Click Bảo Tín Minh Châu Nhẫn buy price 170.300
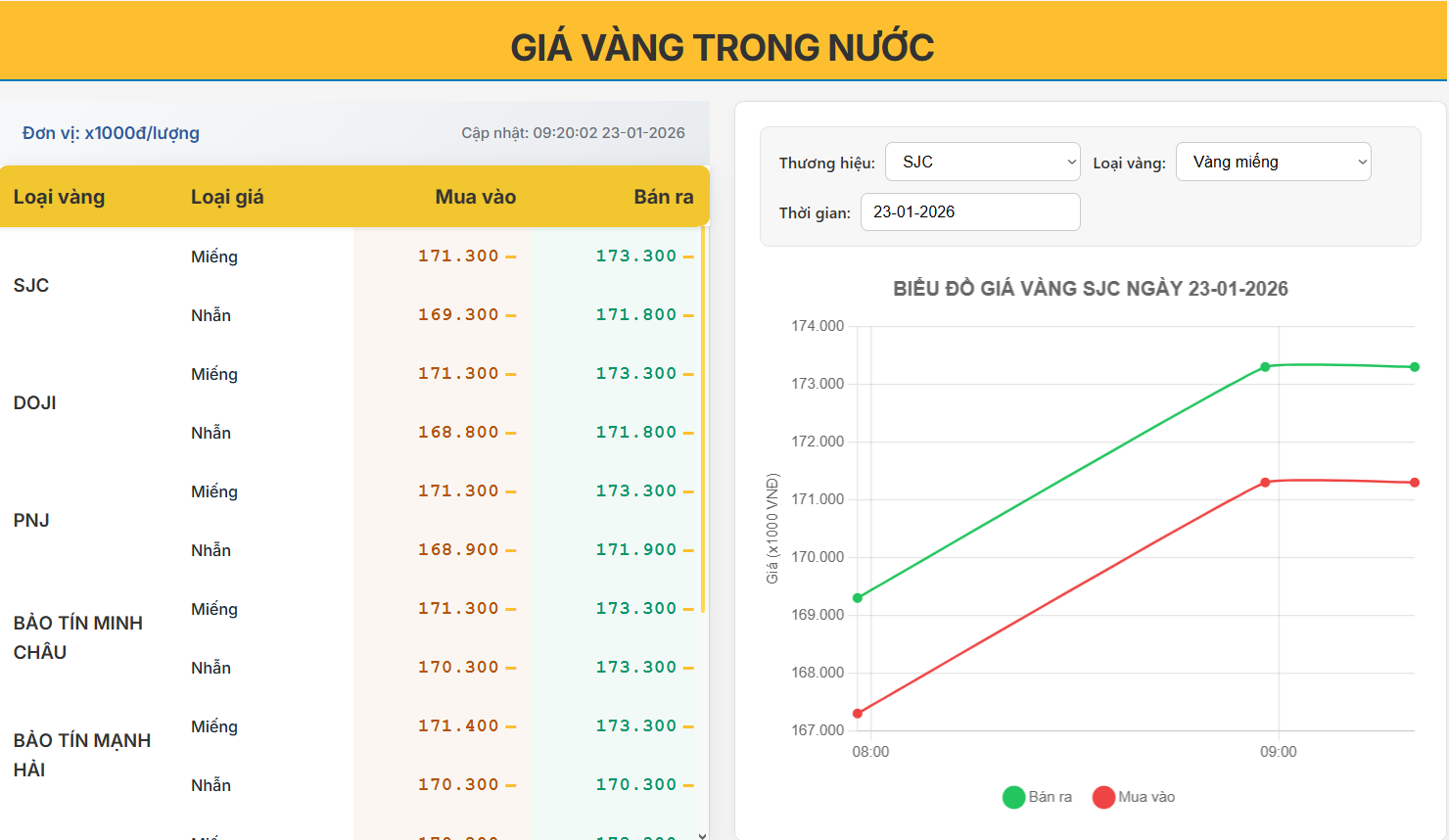 (458, 667)
